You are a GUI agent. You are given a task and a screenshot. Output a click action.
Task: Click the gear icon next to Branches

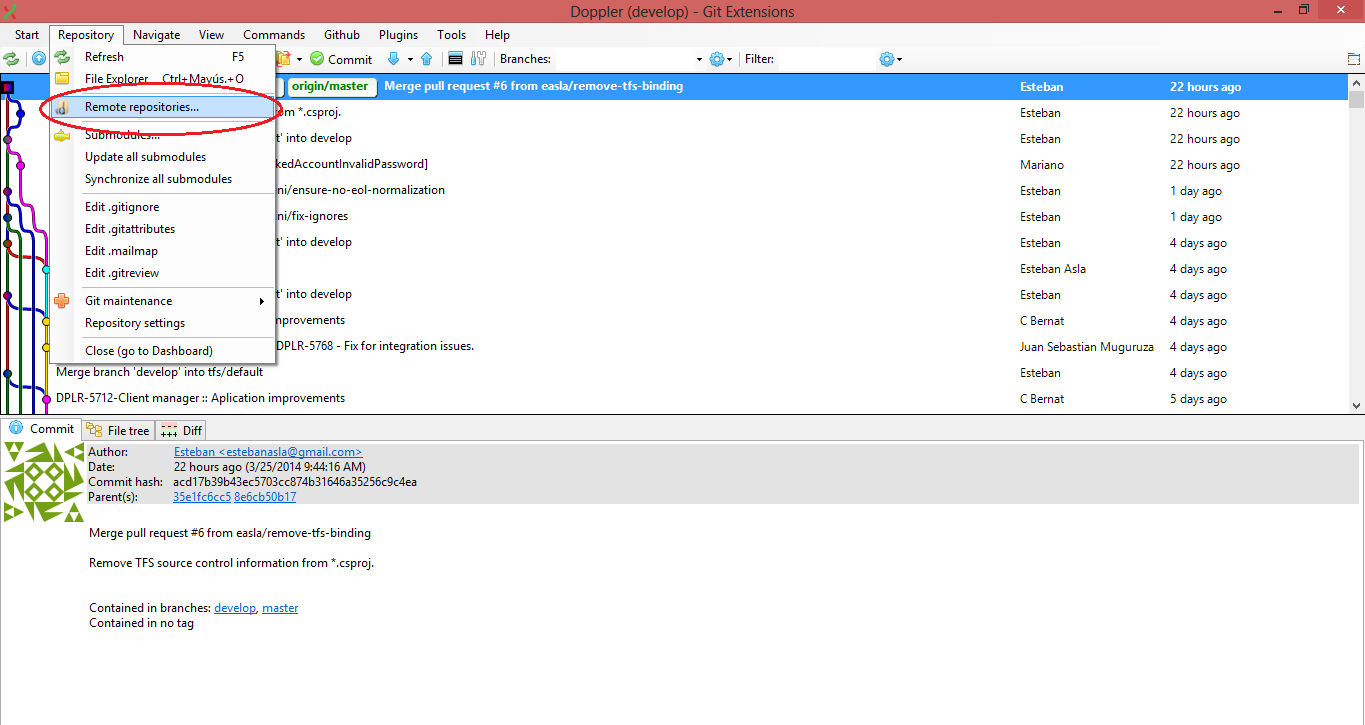pos(716,59)
